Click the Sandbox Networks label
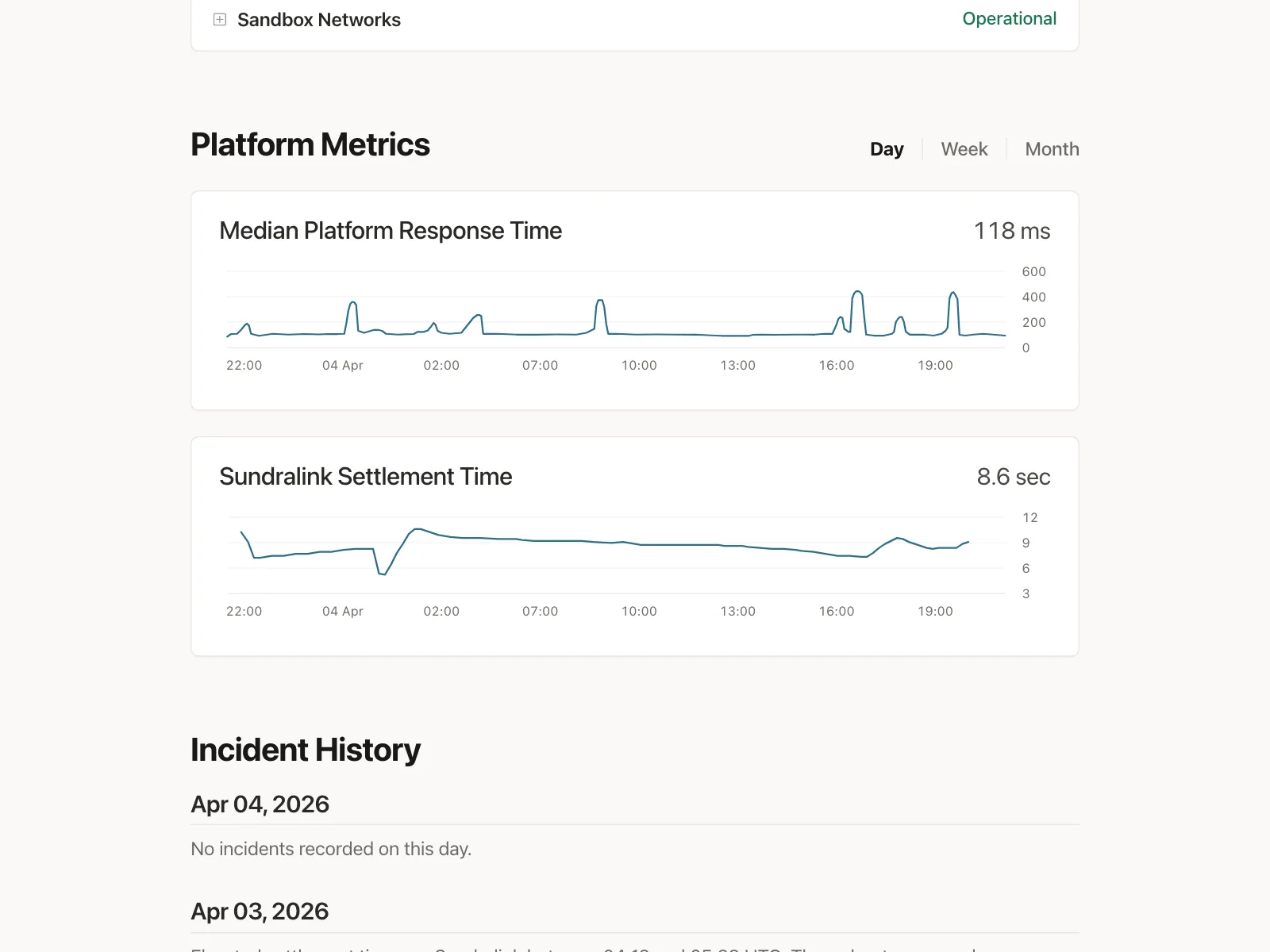Screen dimensions: 1270x952 [319, 20]
